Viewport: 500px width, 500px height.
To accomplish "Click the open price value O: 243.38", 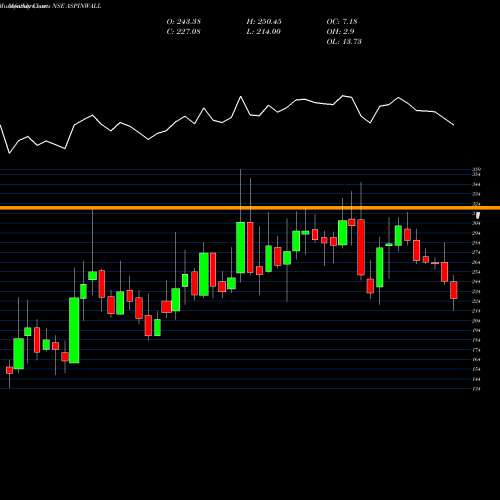I will coord(184,22).
